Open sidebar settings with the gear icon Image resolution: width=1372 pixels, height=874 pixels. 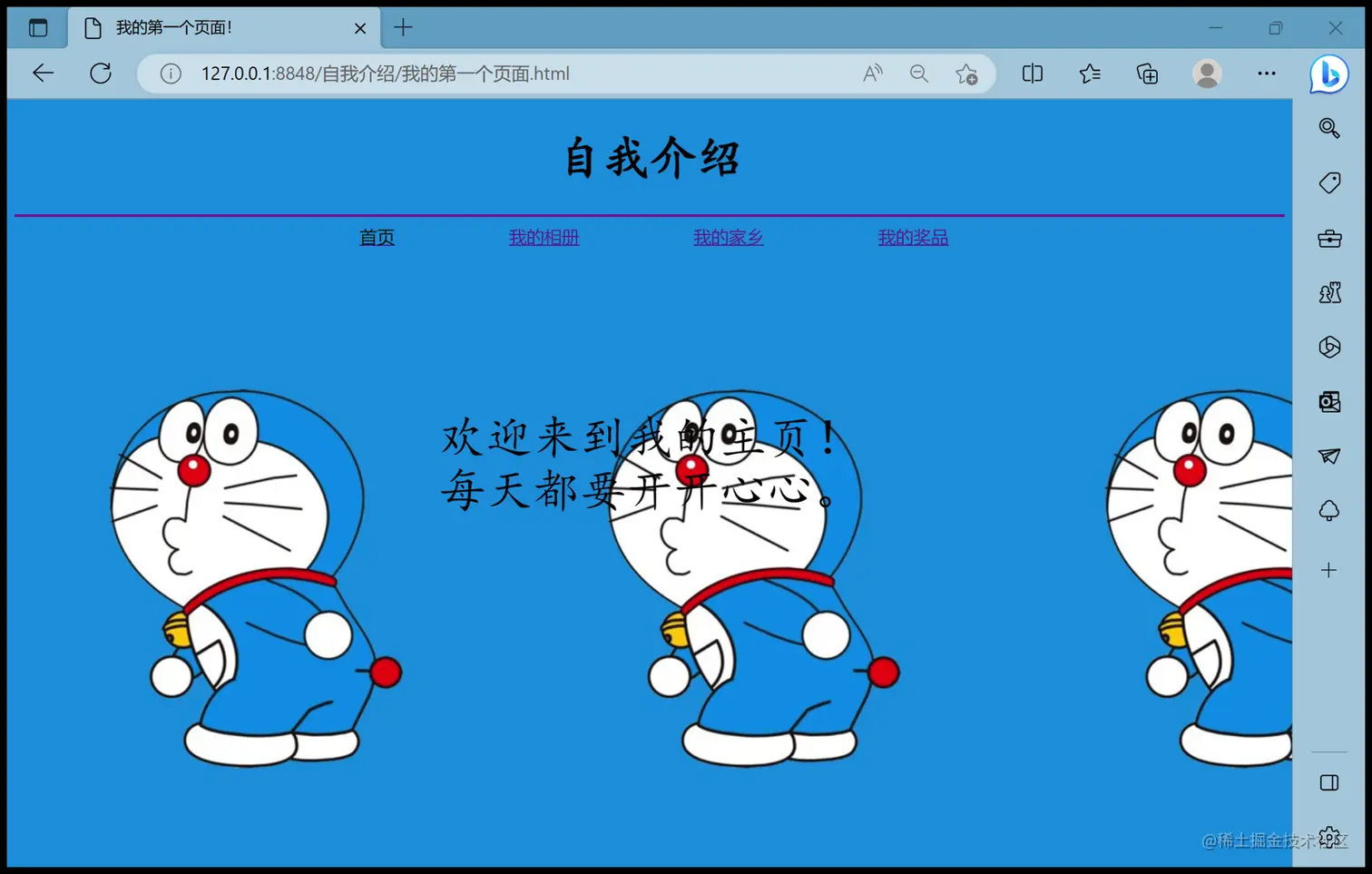[1328, 837]
